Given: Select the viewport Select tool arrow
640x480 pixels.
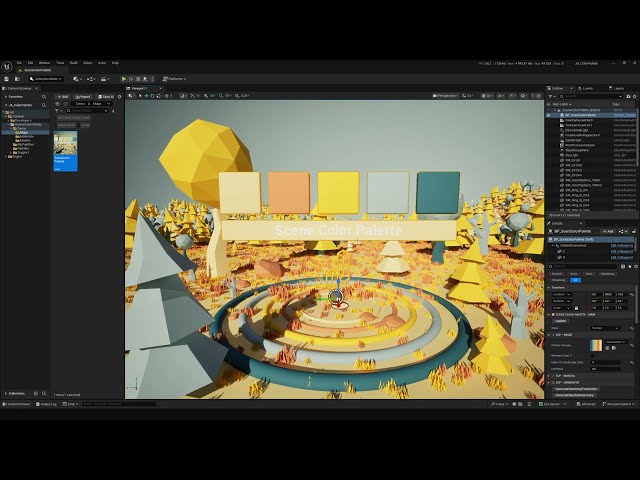Looking at the screenshot, I should pyautogui.click(x=140, y=96).
